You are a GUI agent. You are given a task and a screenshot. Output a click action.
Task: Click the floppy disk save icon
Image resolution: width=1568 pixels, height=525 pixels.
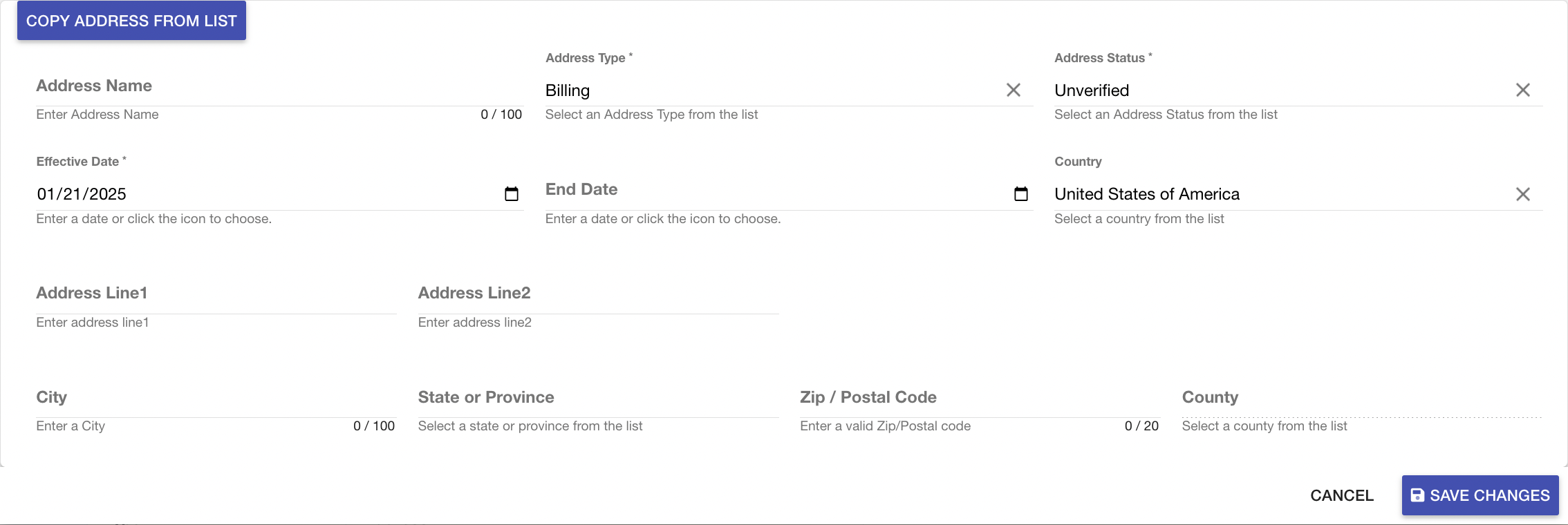coord(1417,495)
